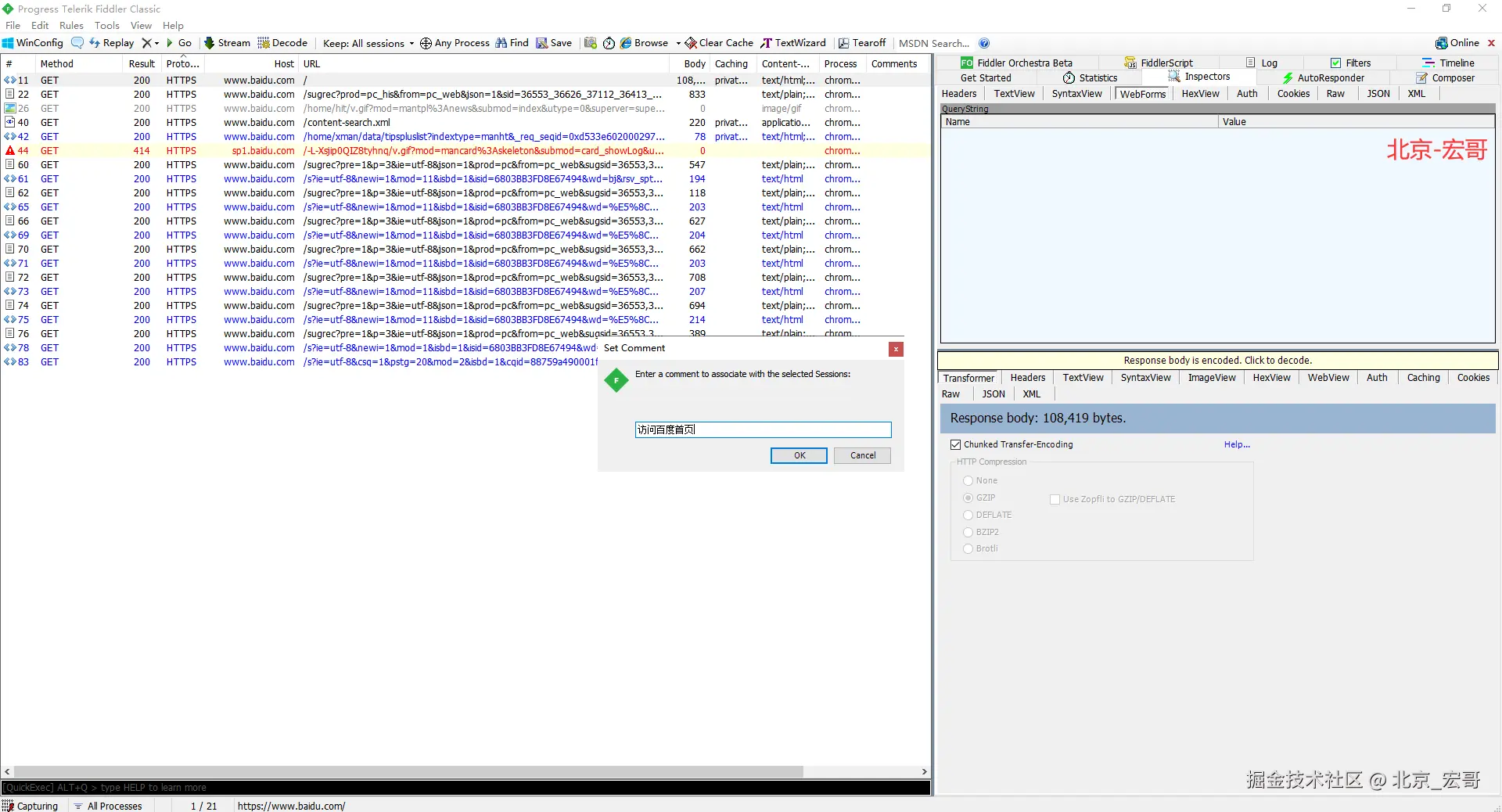Viewport: 1502px width, 812px height.
Task: Open the Tools menu
Action: point(107,25)
